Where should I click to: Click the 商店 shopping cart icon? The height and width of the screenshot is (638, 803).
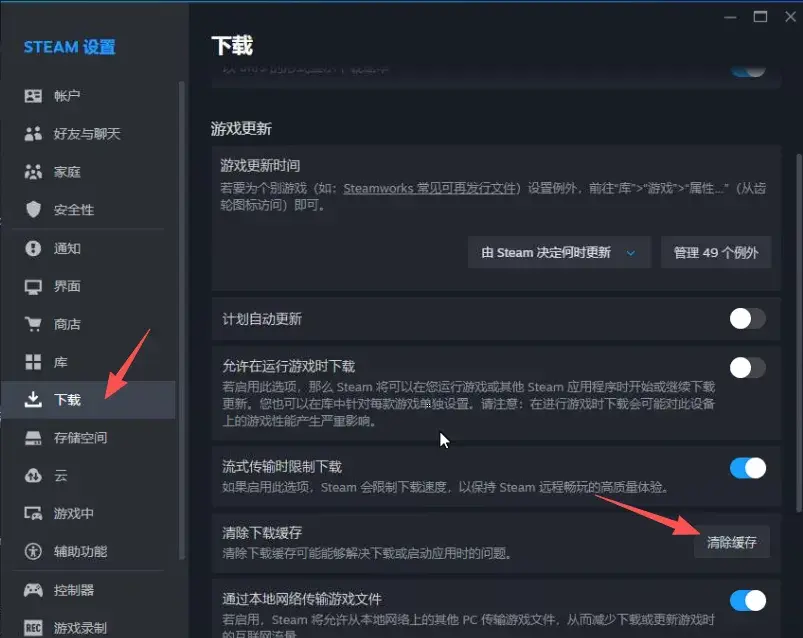pyautogui.click(x=33, y=324)
